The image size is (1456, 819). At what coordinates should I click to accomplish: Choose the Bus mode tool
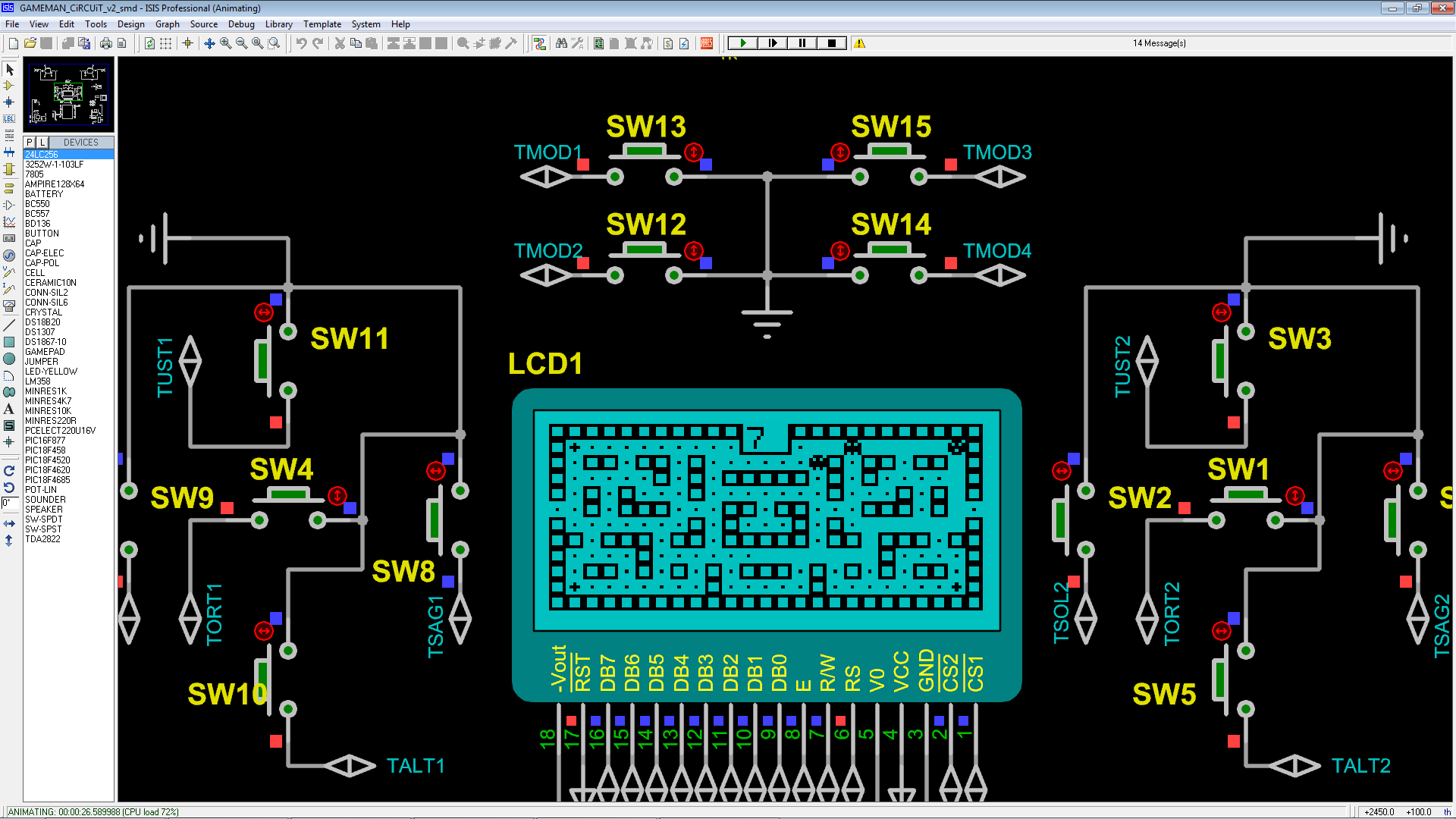coord(9,152)
